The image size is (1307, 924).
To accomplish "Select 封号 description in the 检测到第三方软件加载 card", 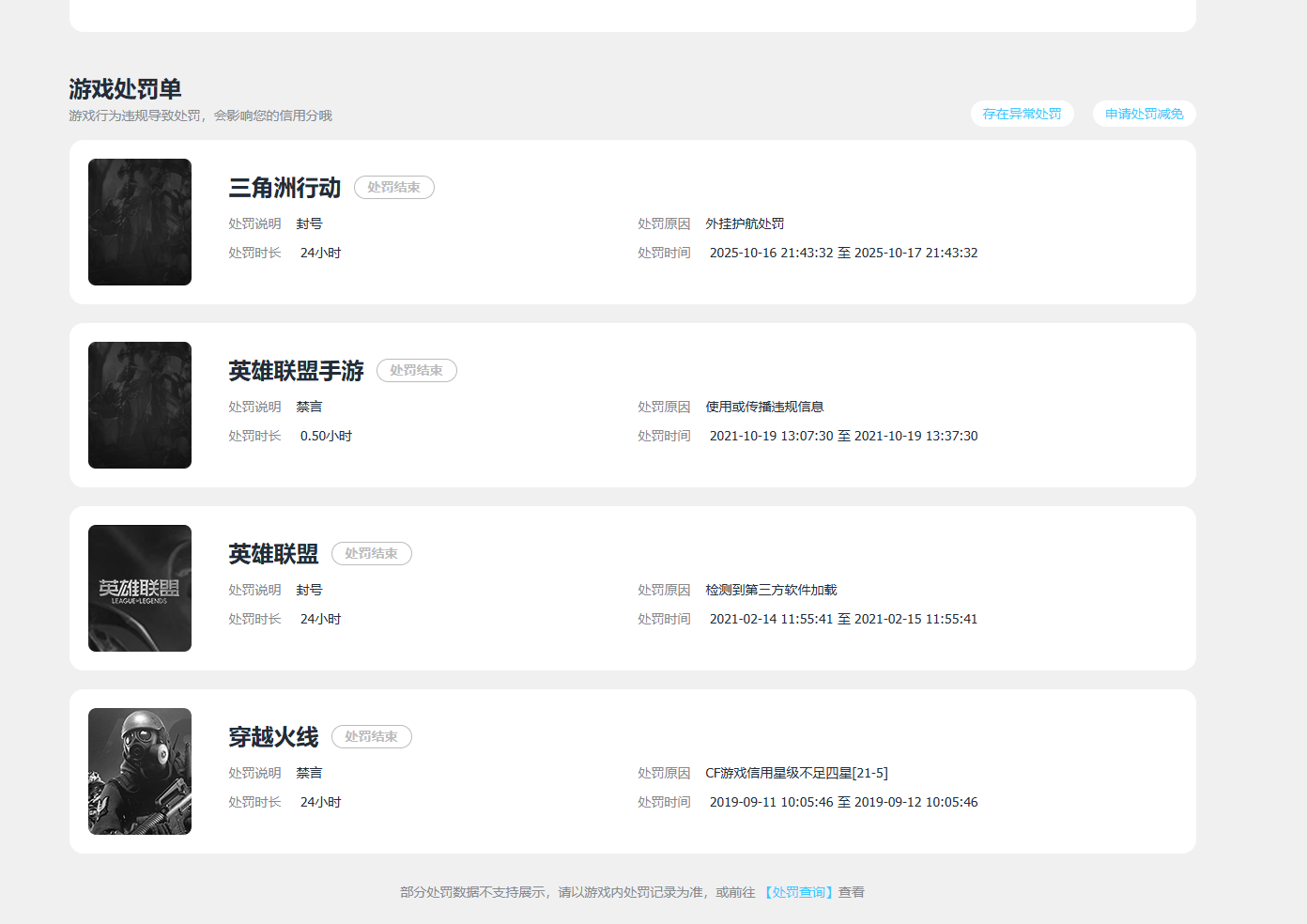I will coord(309,590).
